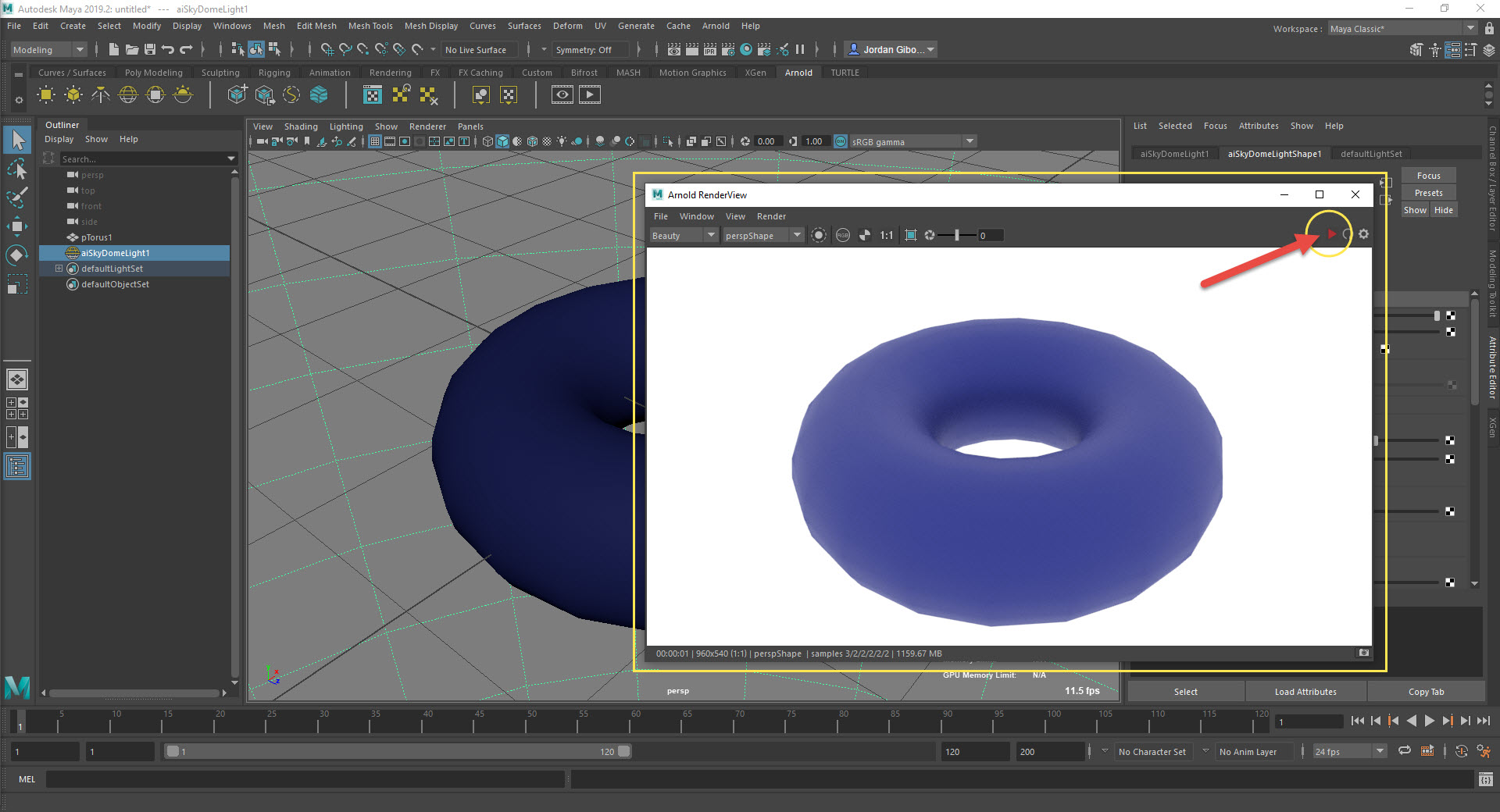Image resolution: width=1500 pixels, height=812 pixels.
Task: Start IPR render with red play button
Action: [1331, 234]
